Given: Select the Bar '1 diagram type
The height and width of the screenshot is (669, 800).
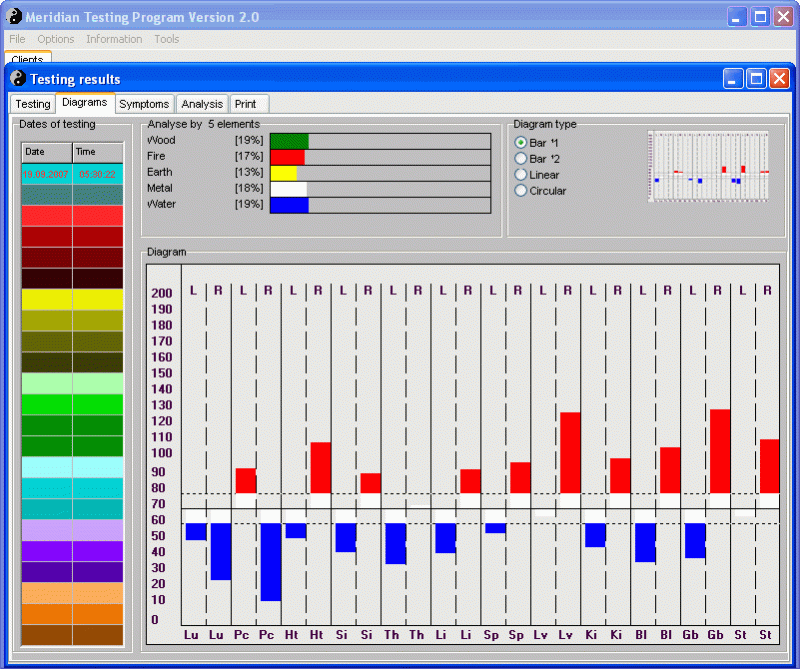Looking at the screenshot, I should tap(520, 143).
